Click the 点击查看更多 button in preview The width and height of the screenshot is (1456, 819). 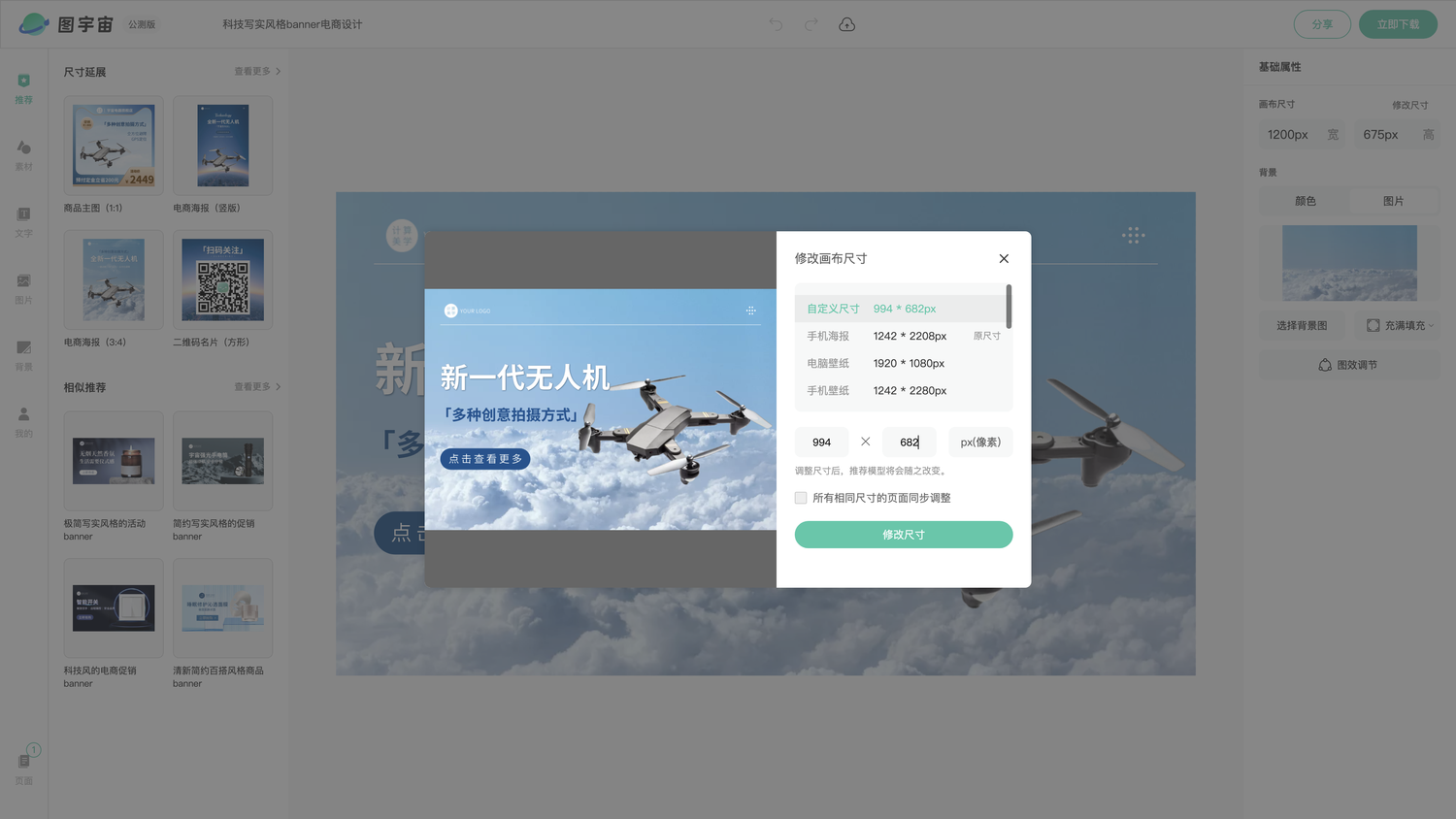click(x=485, y=459)
